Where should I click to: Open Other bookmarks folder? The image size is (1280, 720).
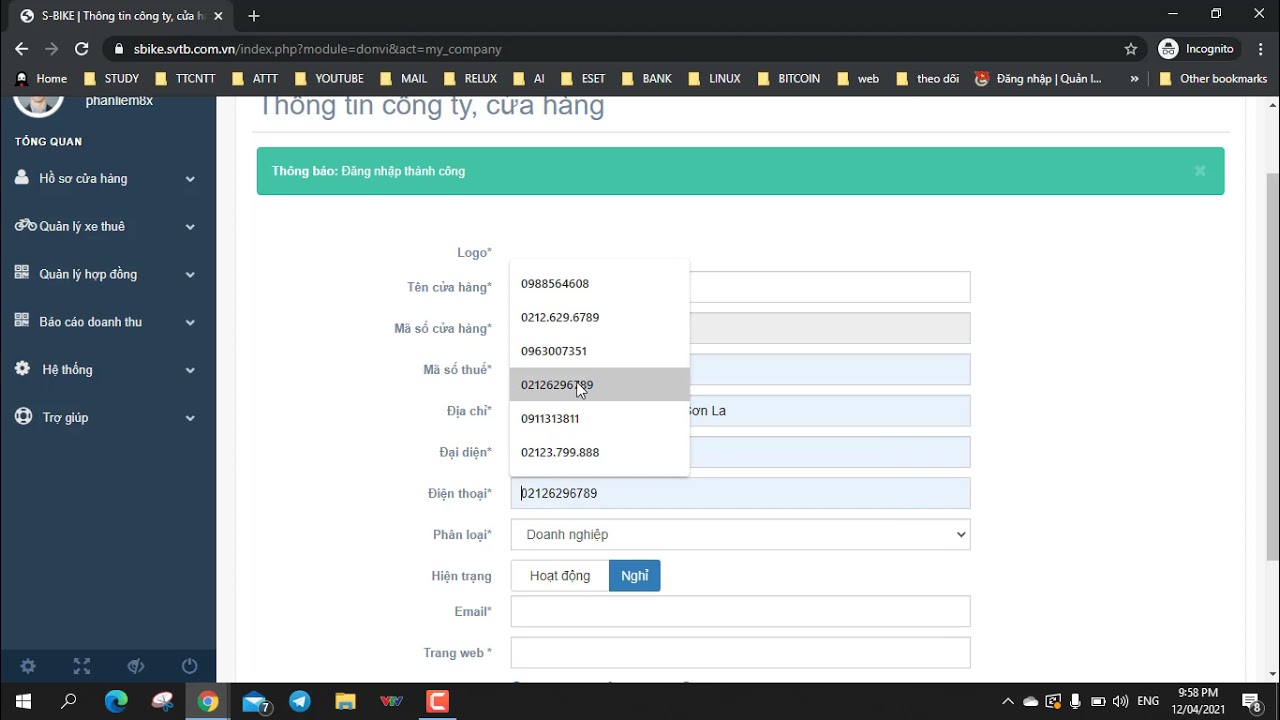[x=1212, y=78]
